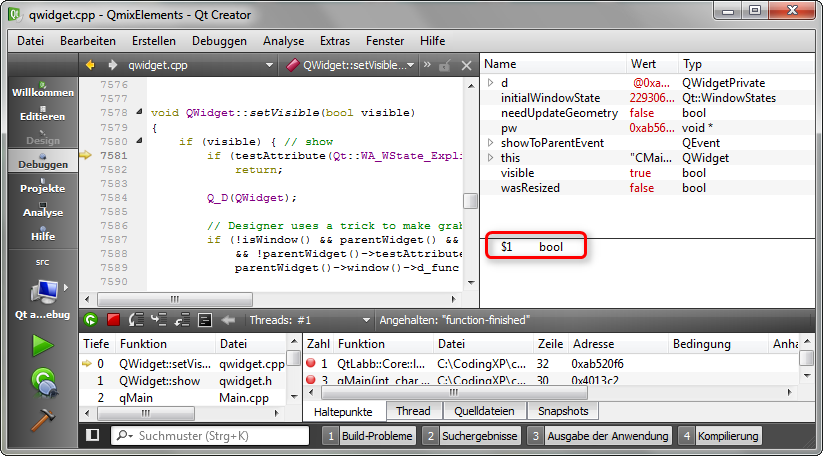Switch to Editieren mode in sidebar
This screenshot has width=823, height=456.
42,117
